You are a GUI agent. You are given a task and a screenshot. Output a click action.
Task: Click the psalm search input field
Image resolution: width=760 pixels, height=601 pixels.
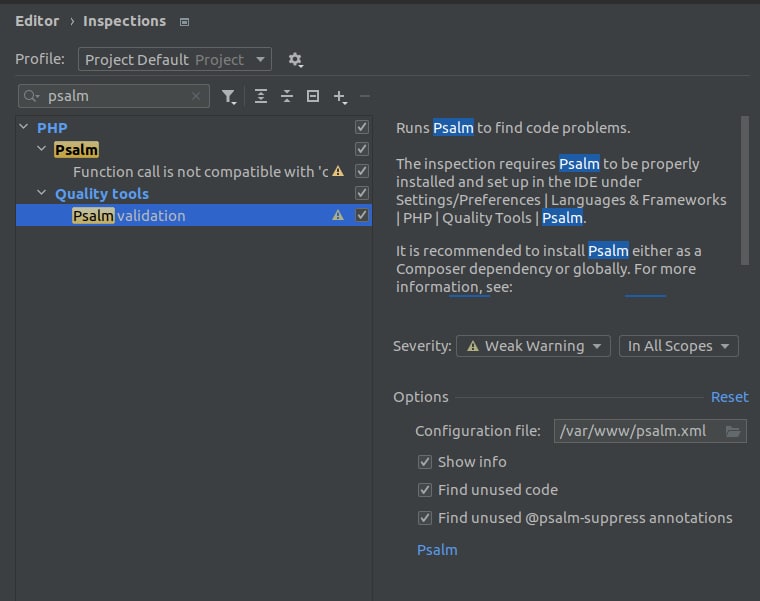click(x=114, y=96)
